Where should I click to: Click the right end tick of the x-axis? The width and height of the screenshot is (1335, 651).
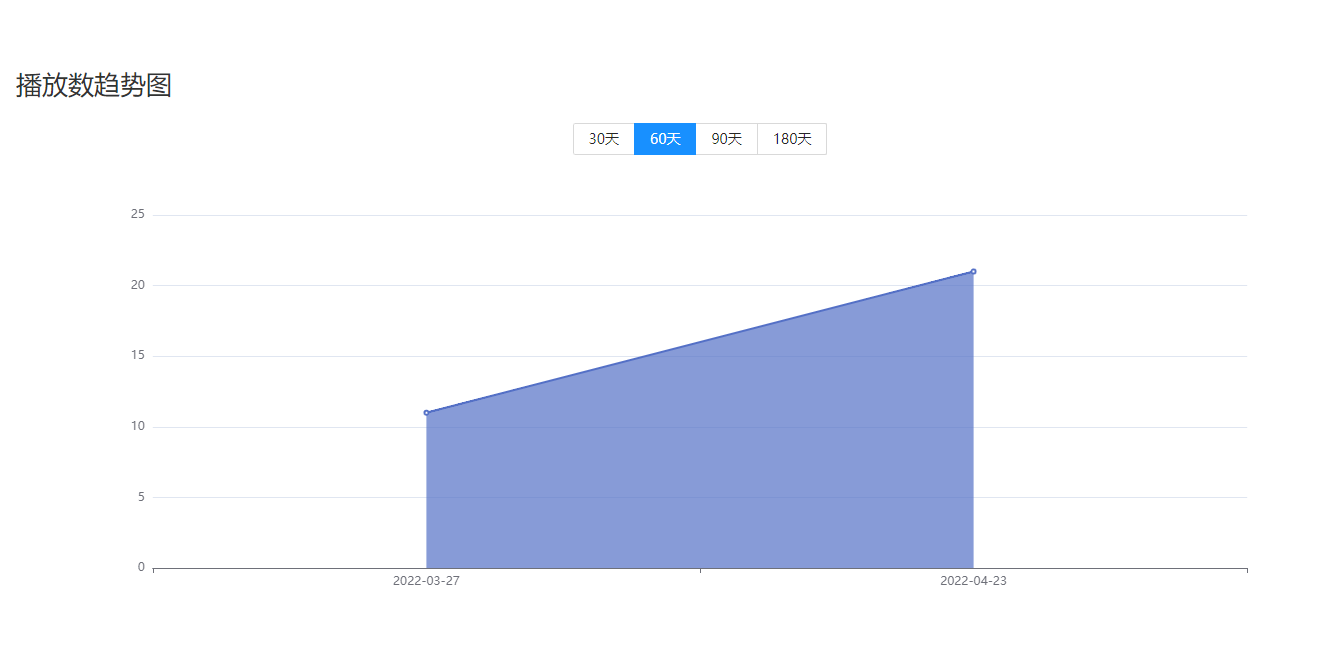pos(1247,570)
